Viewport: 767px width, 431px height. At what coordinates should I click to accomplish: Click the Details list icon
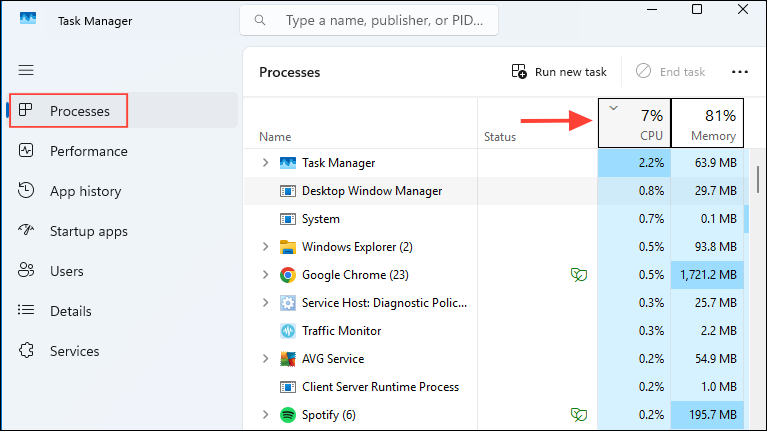tap(25, 310)
